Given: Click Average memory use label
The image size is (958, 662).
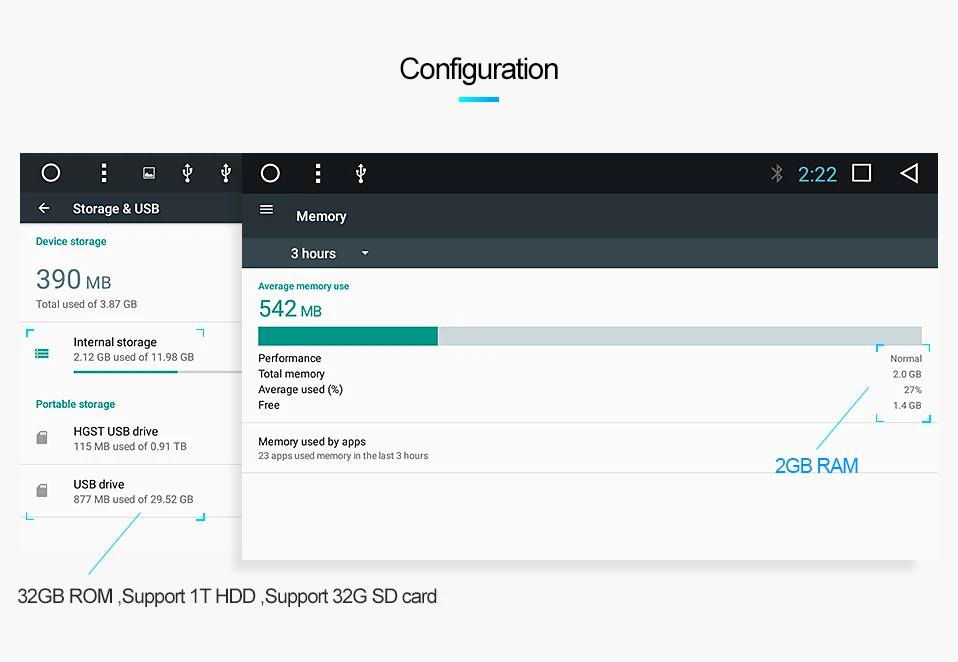Looking at the screenshot, I should click(303, 286).
